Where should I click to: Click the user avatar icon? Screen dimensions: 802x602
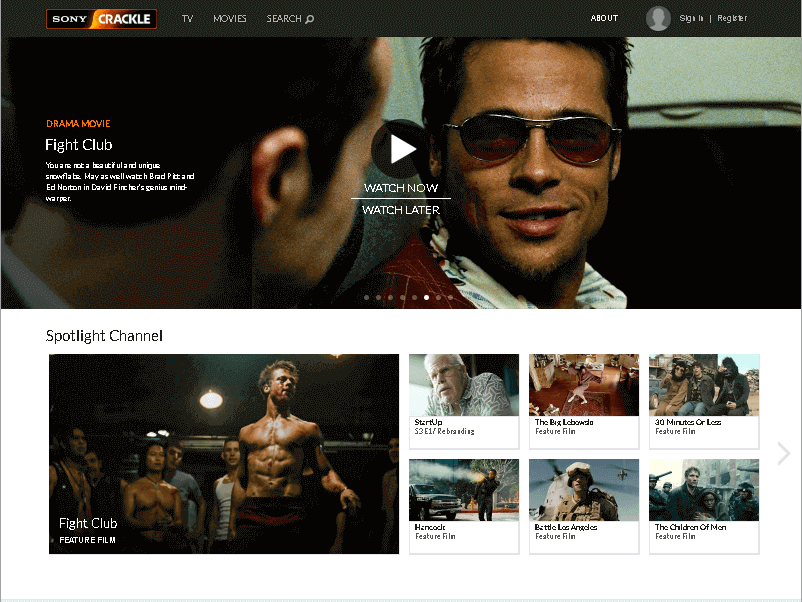coord(658,18)
